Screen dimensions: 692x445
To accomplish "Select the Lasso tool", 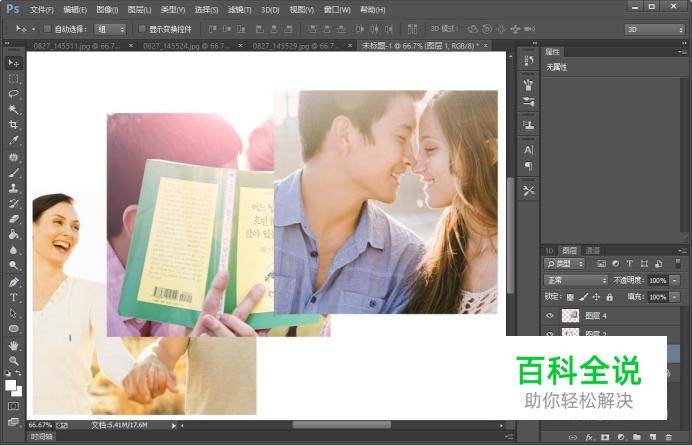I will [x=14, y=94].
